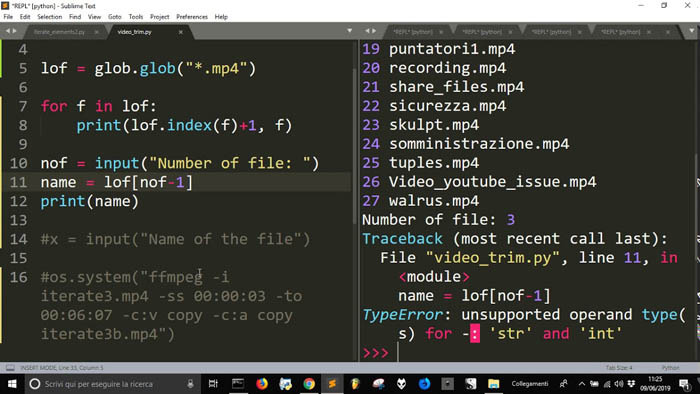
Task: Close the video_trim.py tab
Action: 181,32
